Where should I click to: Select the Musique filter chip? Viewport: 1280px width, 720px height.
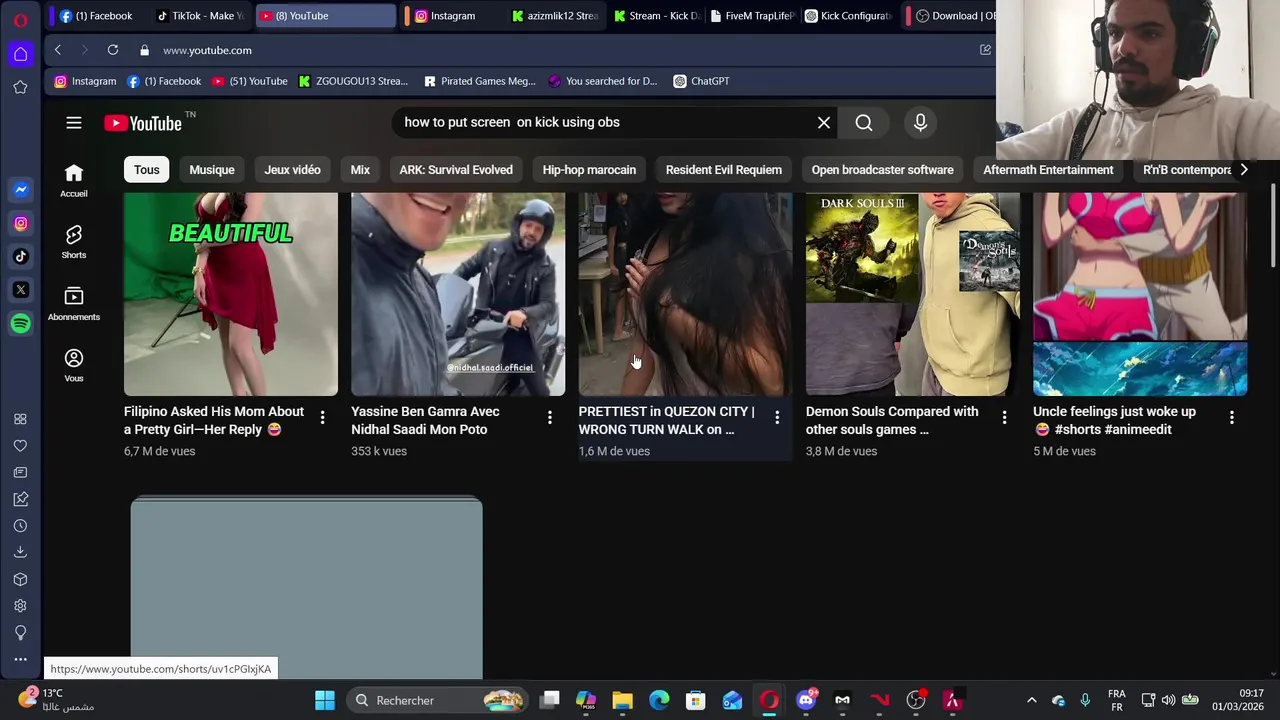(212, 170)
